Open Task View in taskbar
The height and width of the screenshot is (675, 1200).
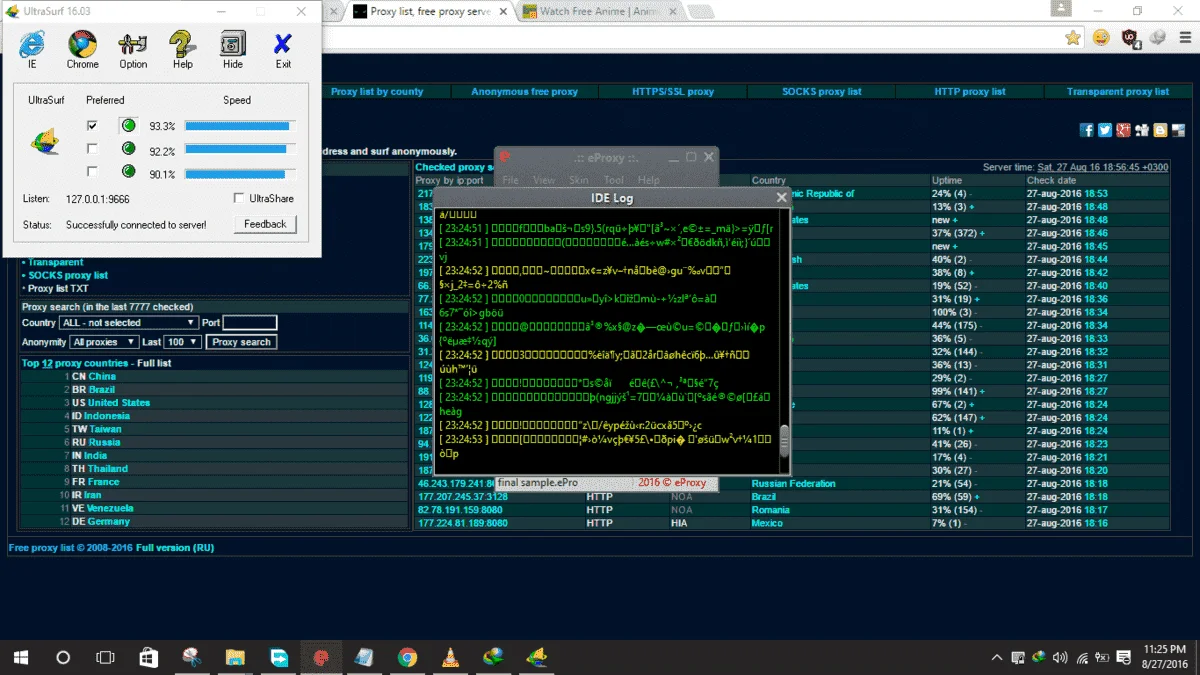pyautogui.click(x=105, y=657)
